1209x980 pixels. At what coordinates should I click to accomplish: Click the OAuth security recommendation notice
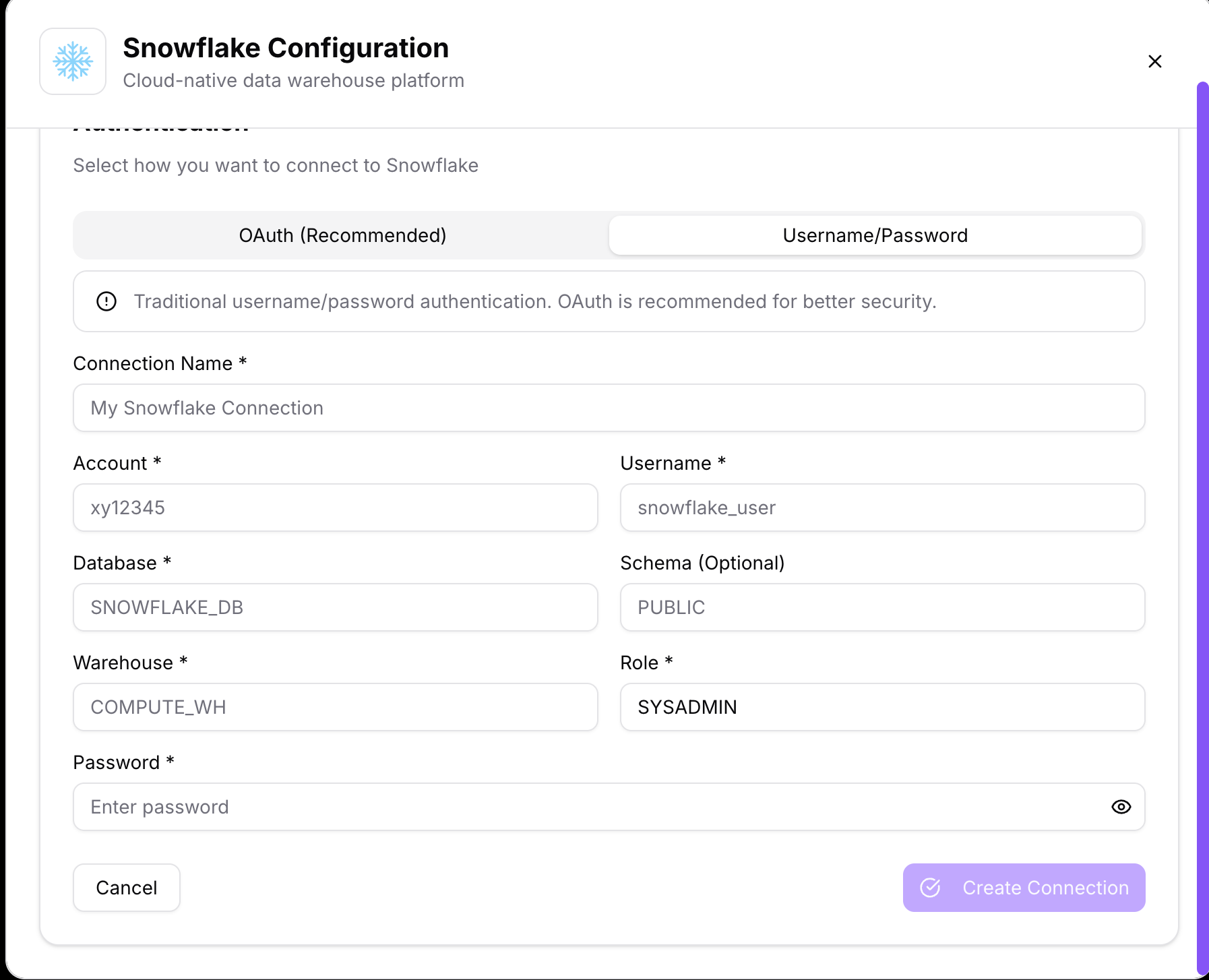point(535,301)
